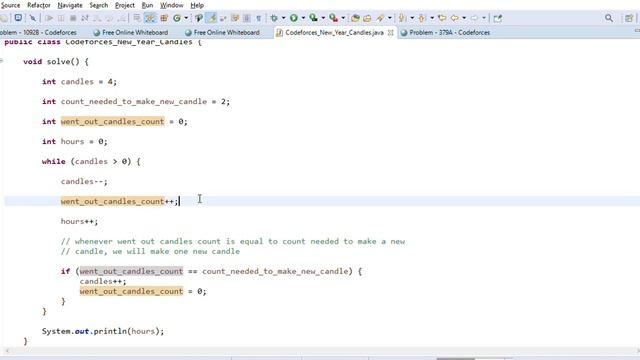Click the Open Perspective icon
Screen dimensions: 640x360
[x=629, y=18]
